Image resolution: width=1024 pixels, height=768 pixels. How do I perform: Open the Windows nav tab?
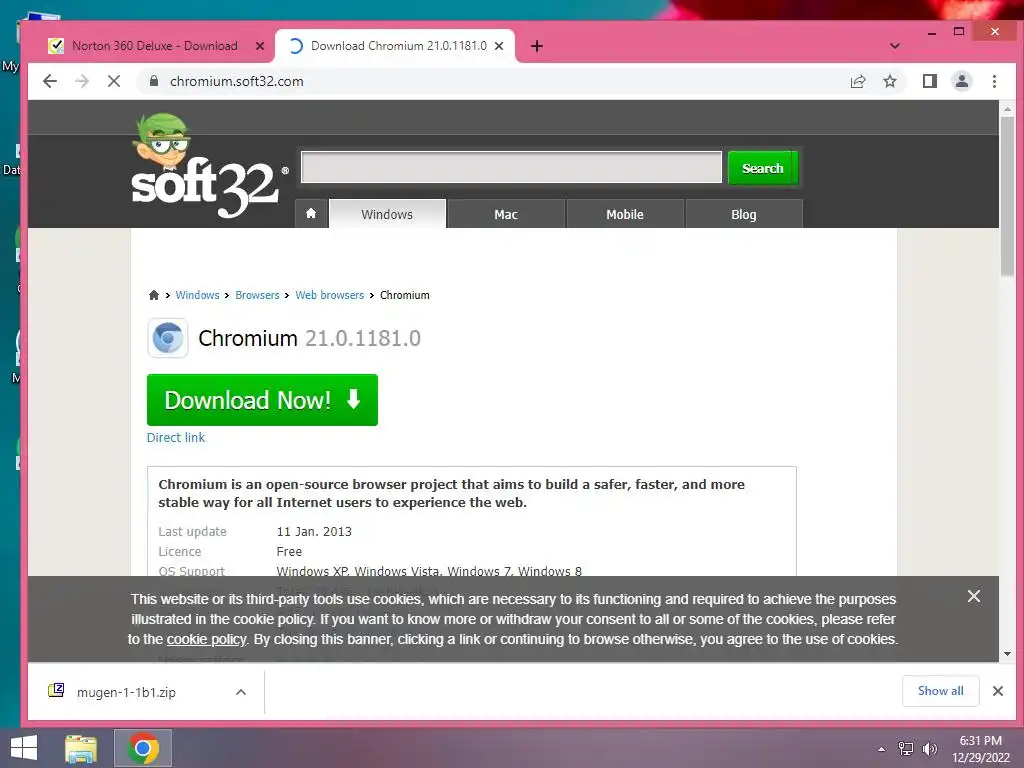point(387,214)
